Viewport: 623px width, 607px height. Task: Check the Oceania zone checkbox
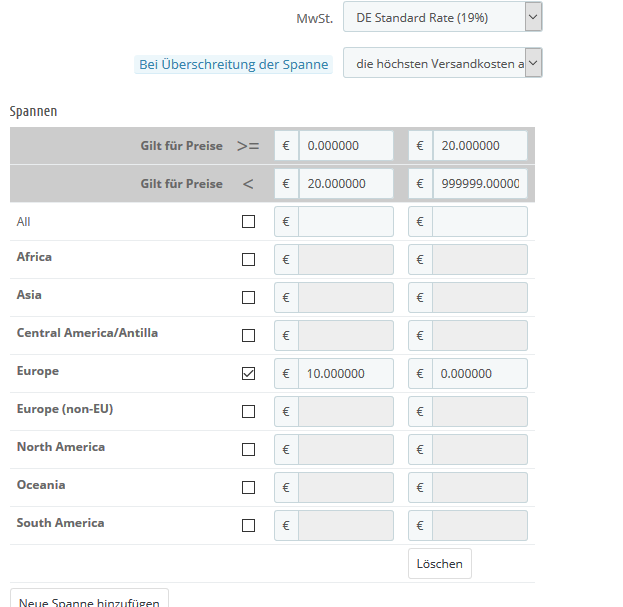249,488
